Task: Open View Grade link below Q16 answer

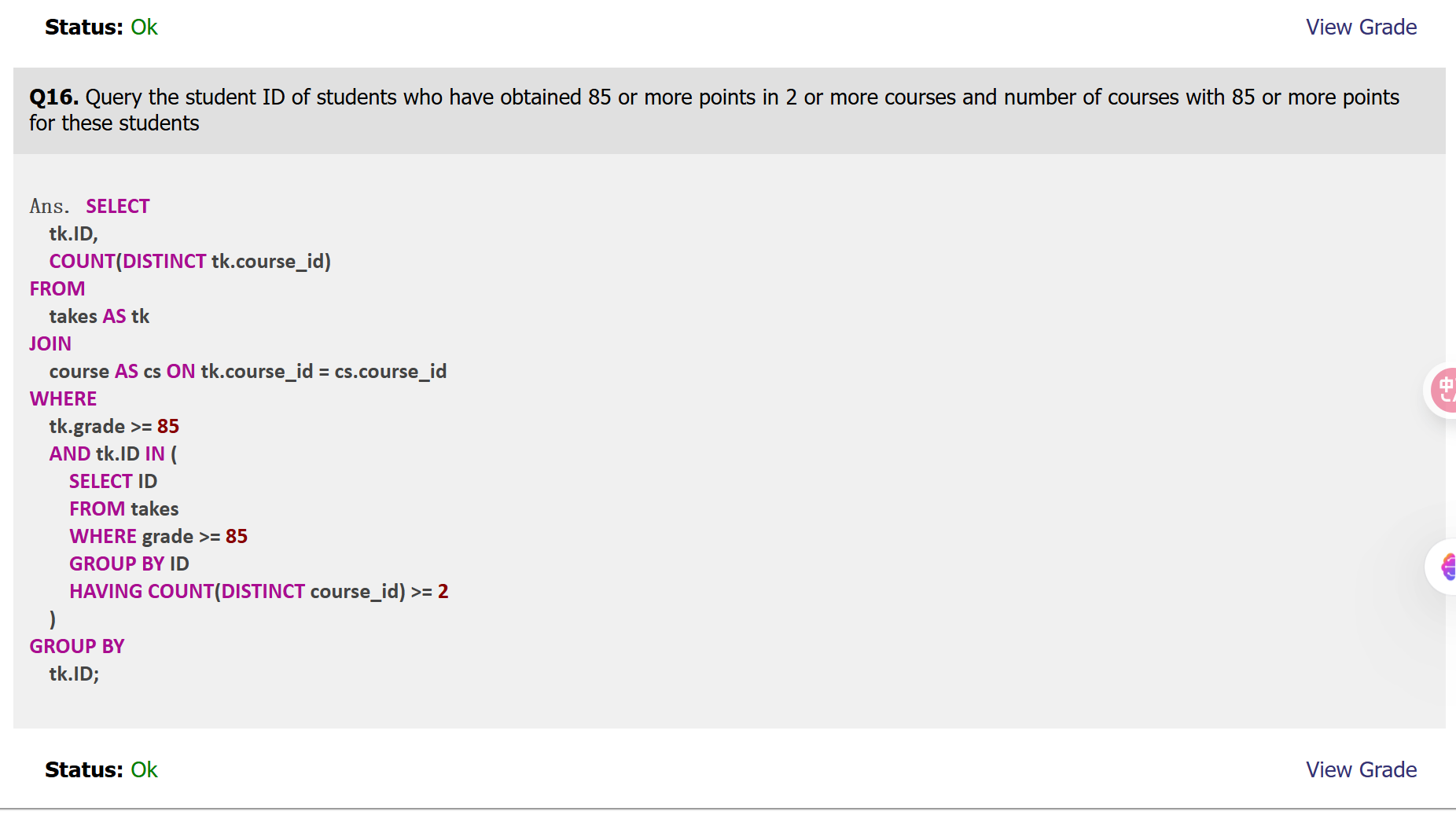Action: (1361, 769)
